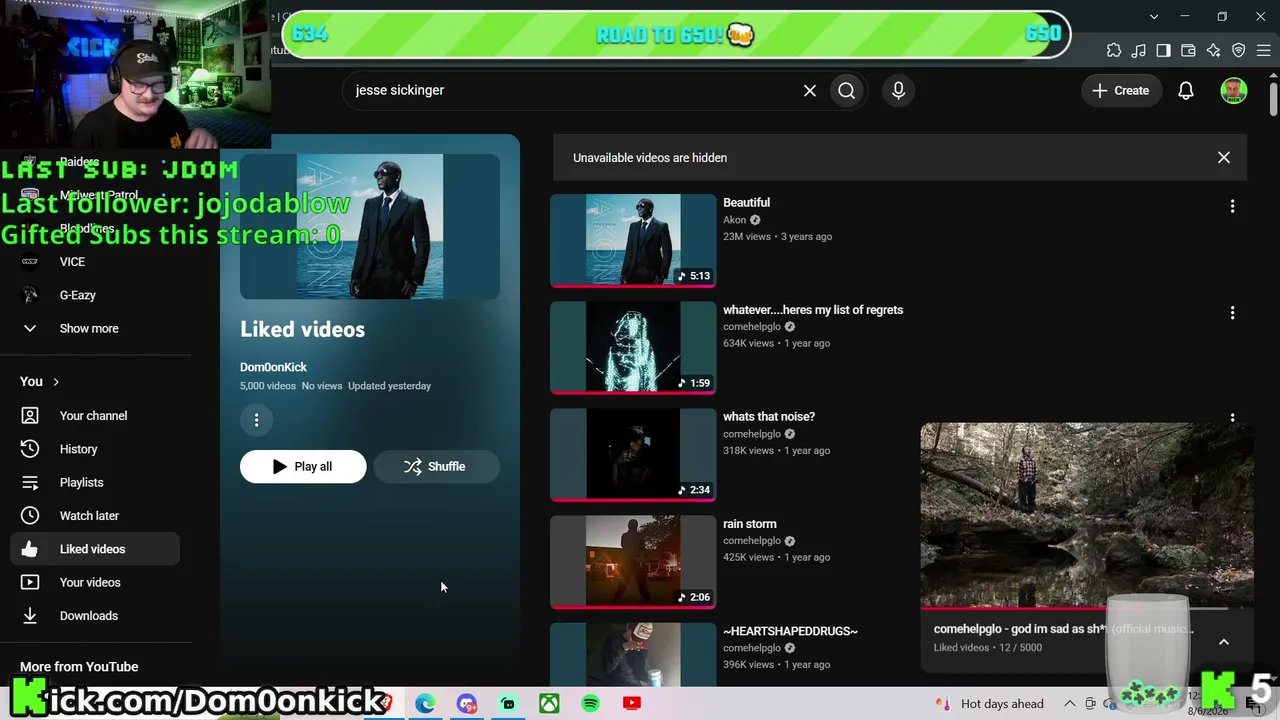Clear the search box with the X
Viewport: 1280px width, 720px height.
click(810, 90)
